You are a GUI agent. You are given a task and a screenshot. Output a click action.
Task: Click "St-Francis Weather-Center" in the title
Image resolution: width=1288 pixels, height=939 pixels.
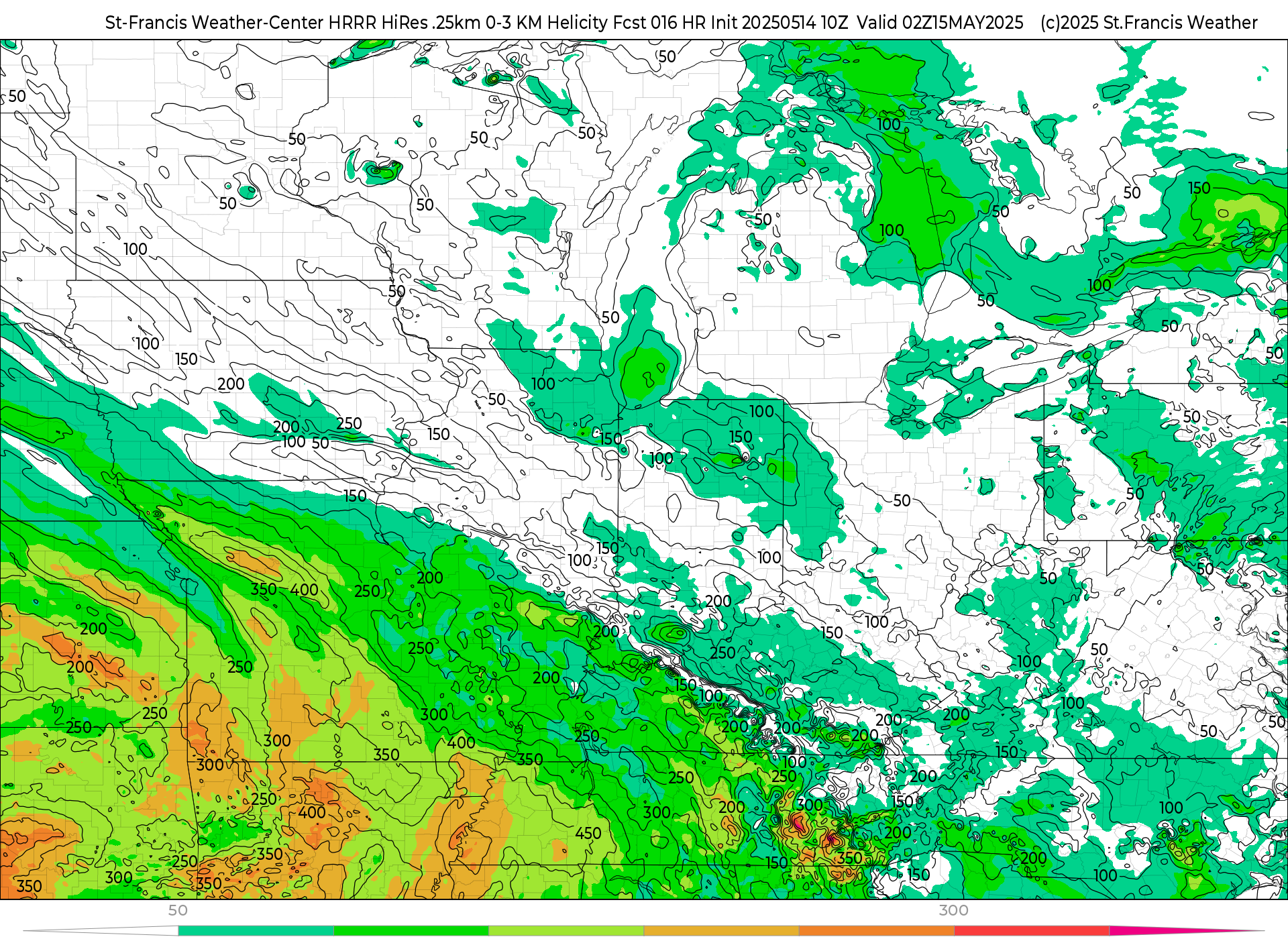point(214,23)
